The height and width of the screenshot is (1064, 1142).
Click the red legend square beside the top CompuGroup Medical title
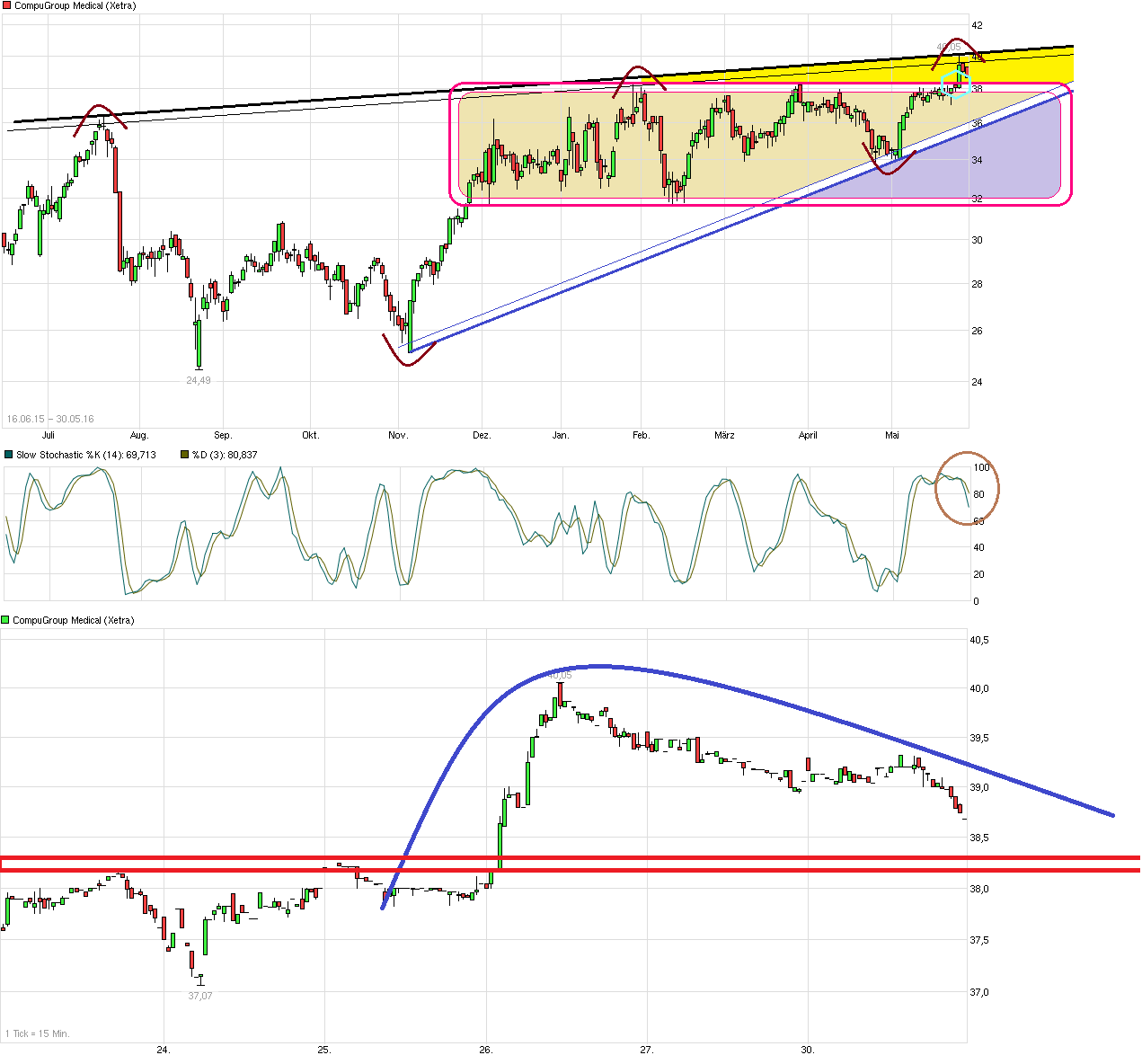pyautogui.click(x=5, y=5)
